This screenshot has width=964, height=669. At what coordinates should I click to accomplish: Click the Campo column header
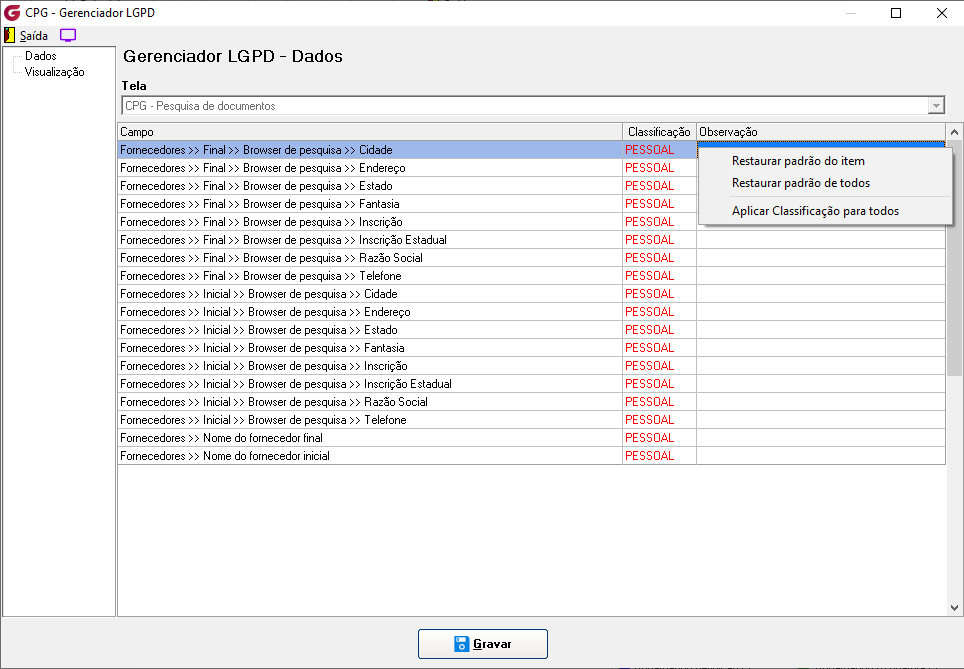pyautogui.click(x=370, y=132)
